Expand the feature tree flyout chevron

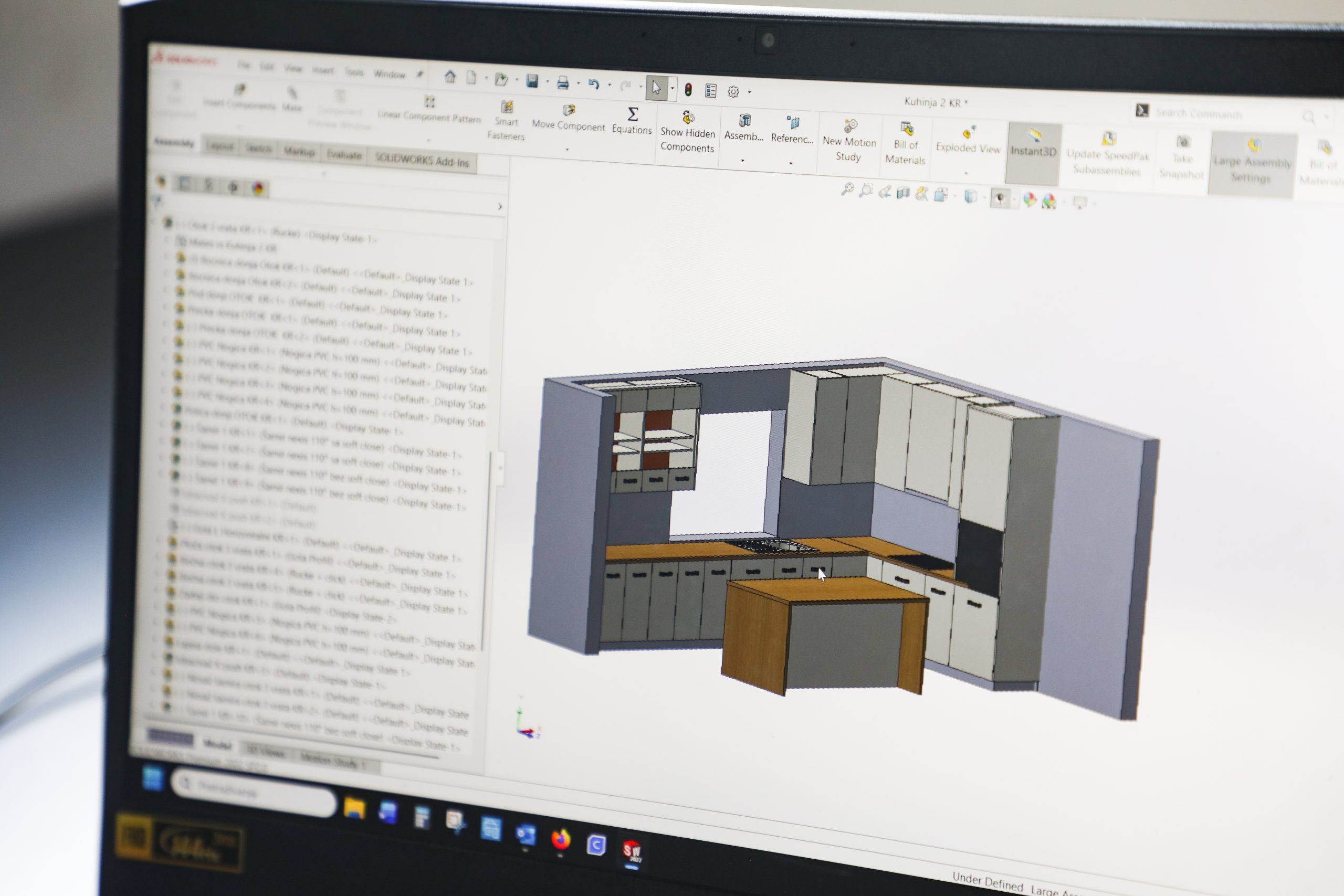pos(500,206)
